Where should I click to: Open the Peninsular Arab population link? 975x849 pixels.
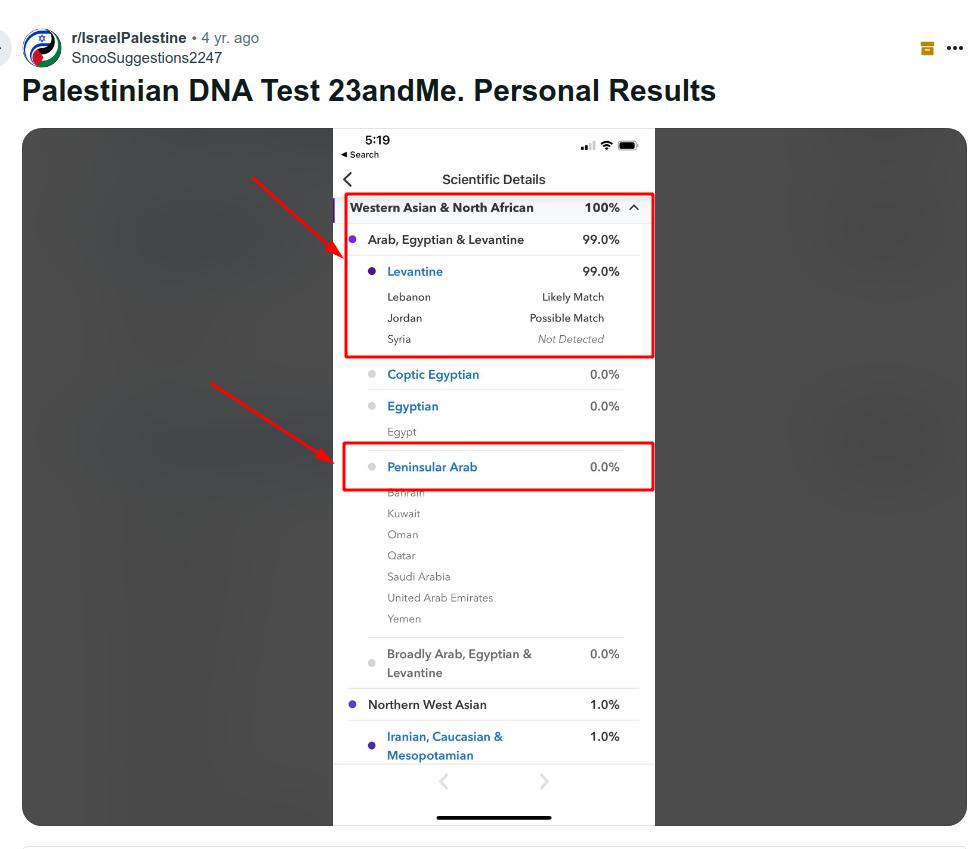click(432, 467)
